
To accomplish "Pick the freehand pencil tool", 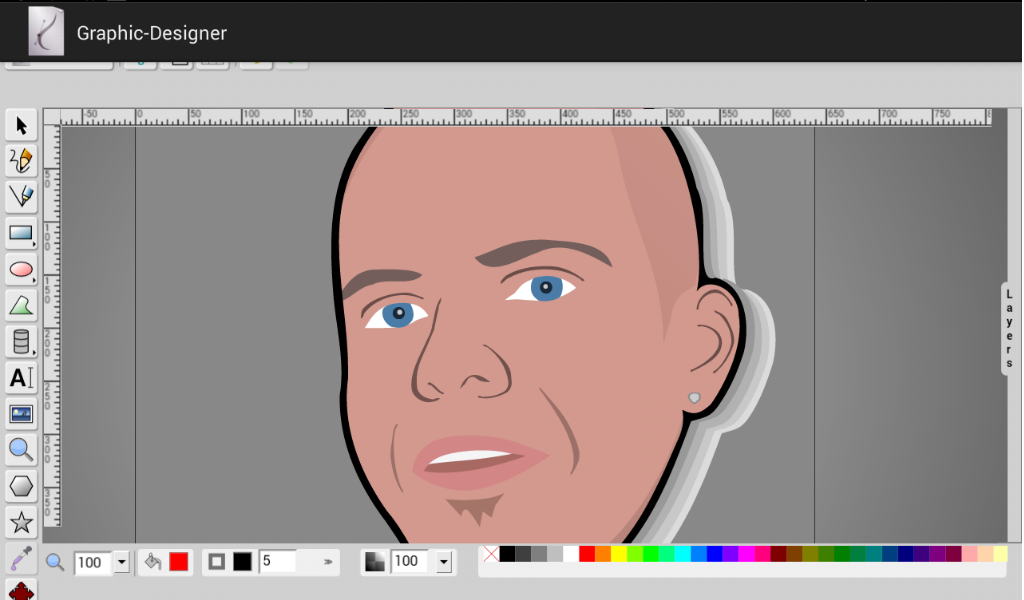I will 21,160.
